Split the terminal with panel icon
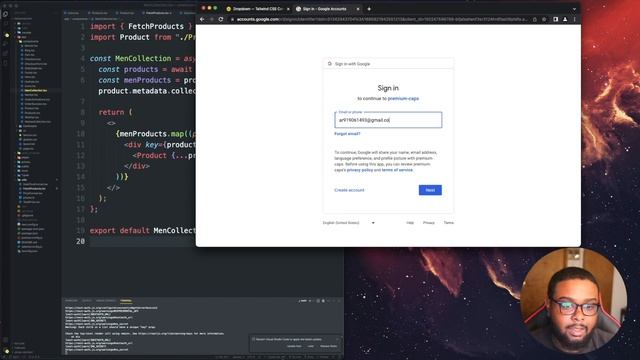The height and width of the screenshot is (360, 640). (x=318, y=301)
